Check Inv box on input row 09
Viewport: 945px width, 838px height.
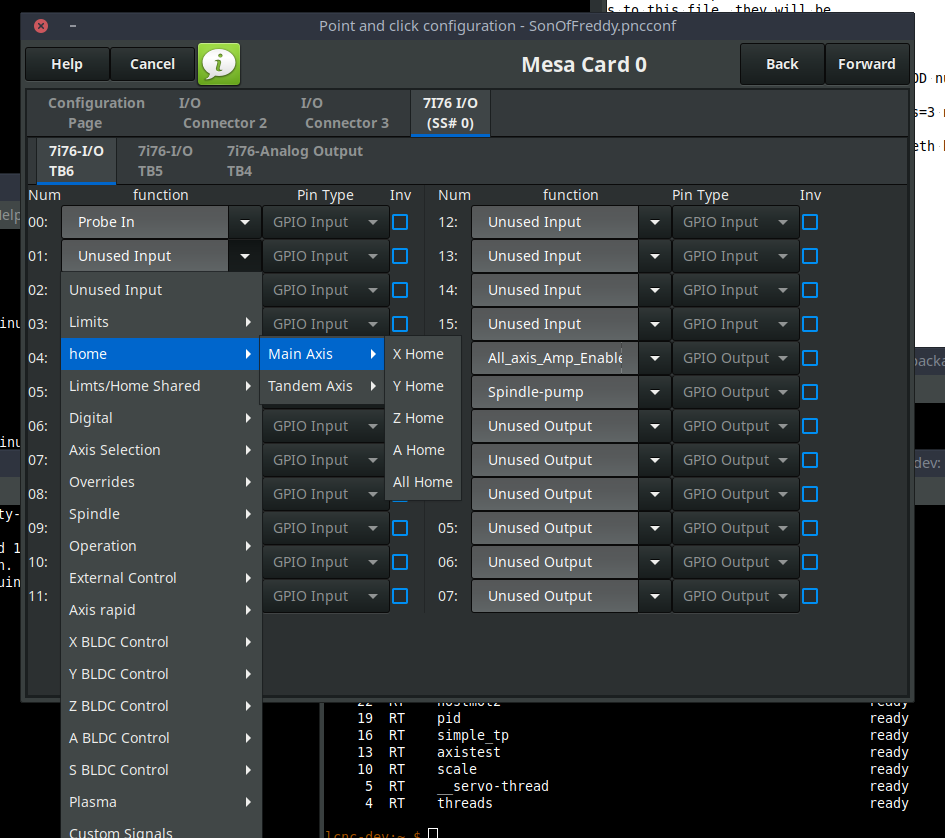pos(400,528)
